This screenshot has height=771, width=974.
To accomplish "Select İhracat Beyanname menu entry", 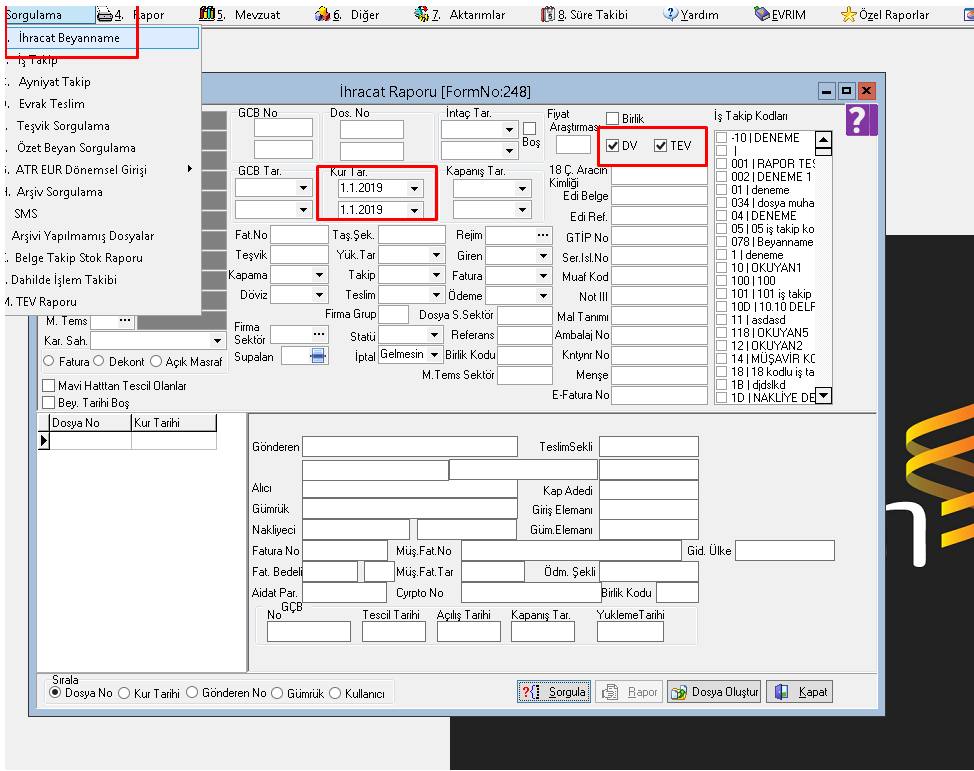I will [x=103, y=38].
